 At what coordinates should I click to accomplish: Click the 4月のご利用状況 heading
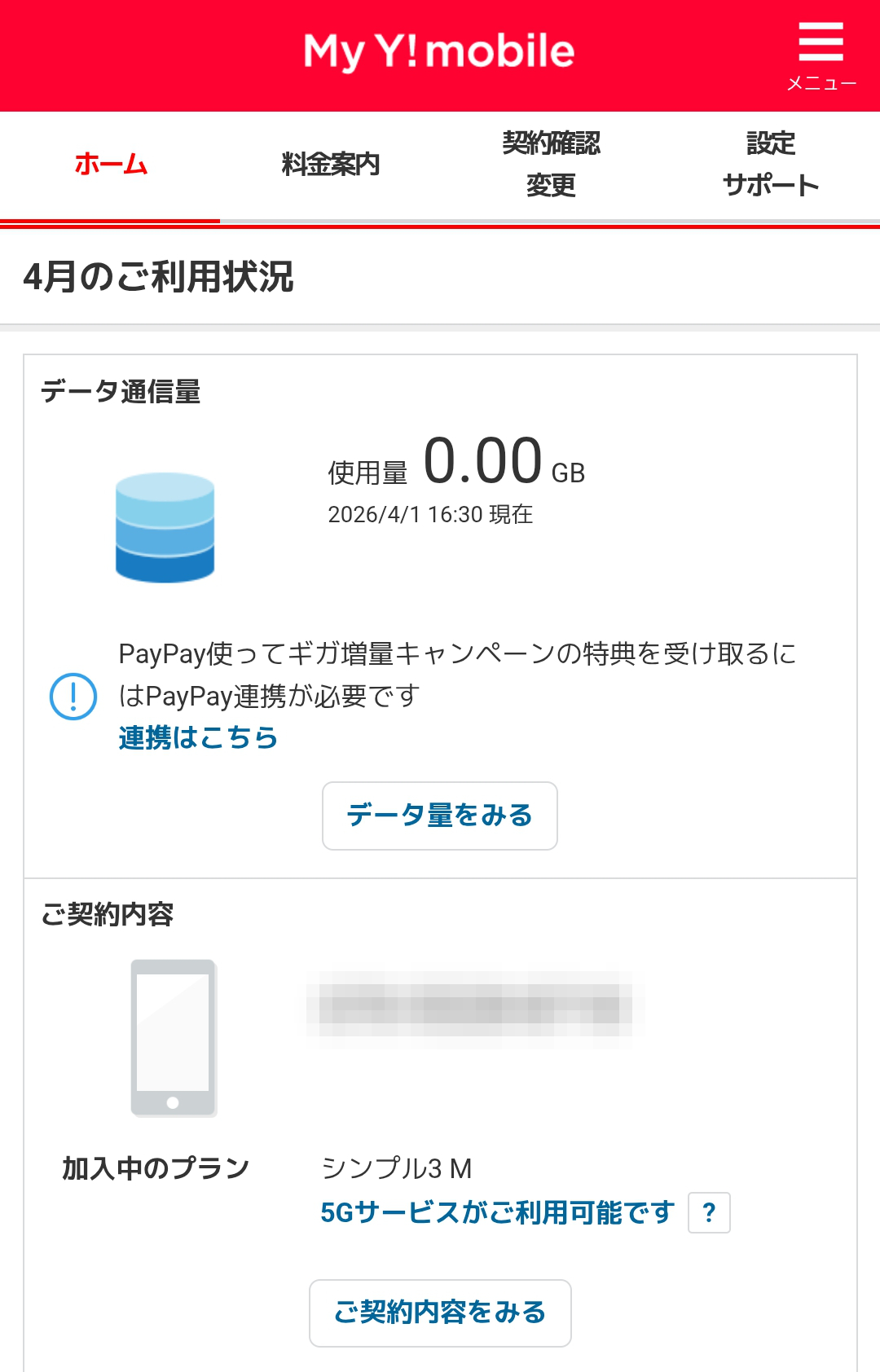[x=159, y=277]
